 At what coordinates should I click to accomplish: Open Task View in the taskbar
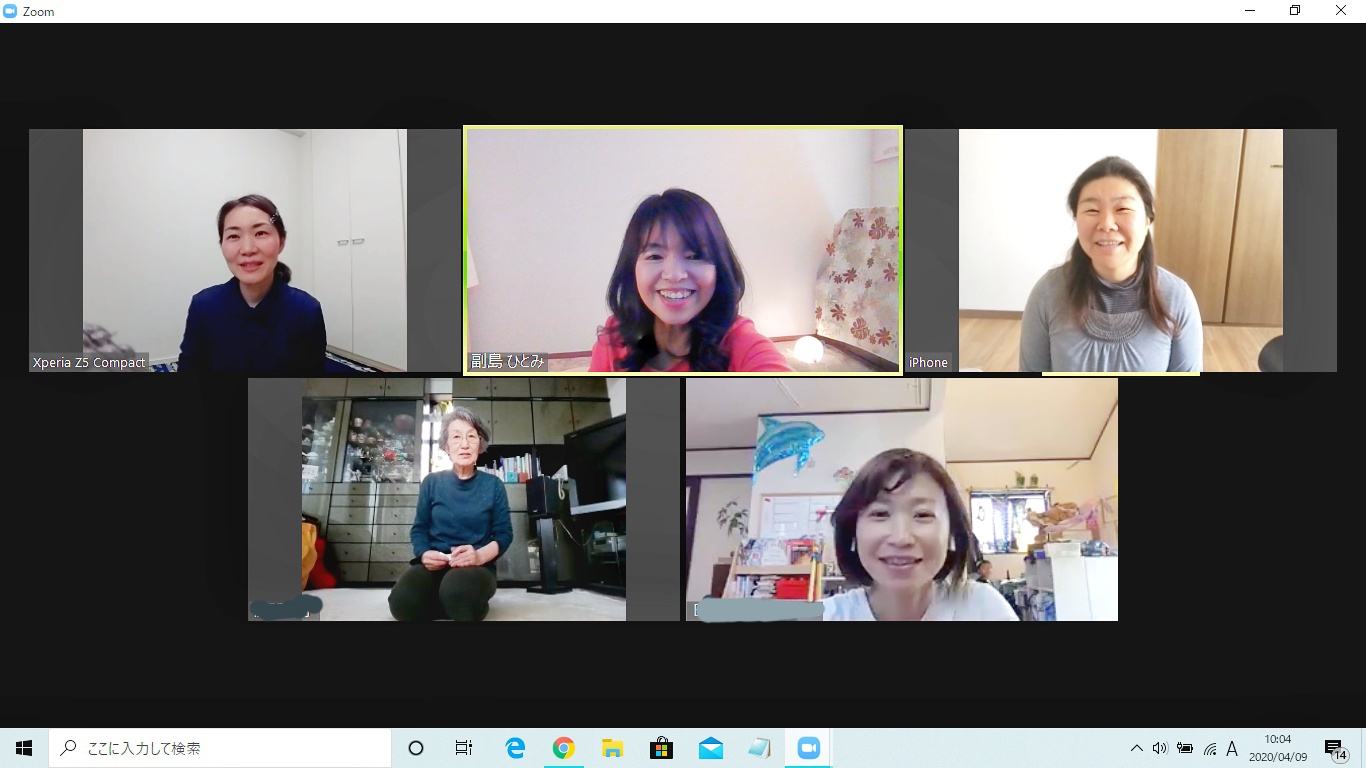464,748
